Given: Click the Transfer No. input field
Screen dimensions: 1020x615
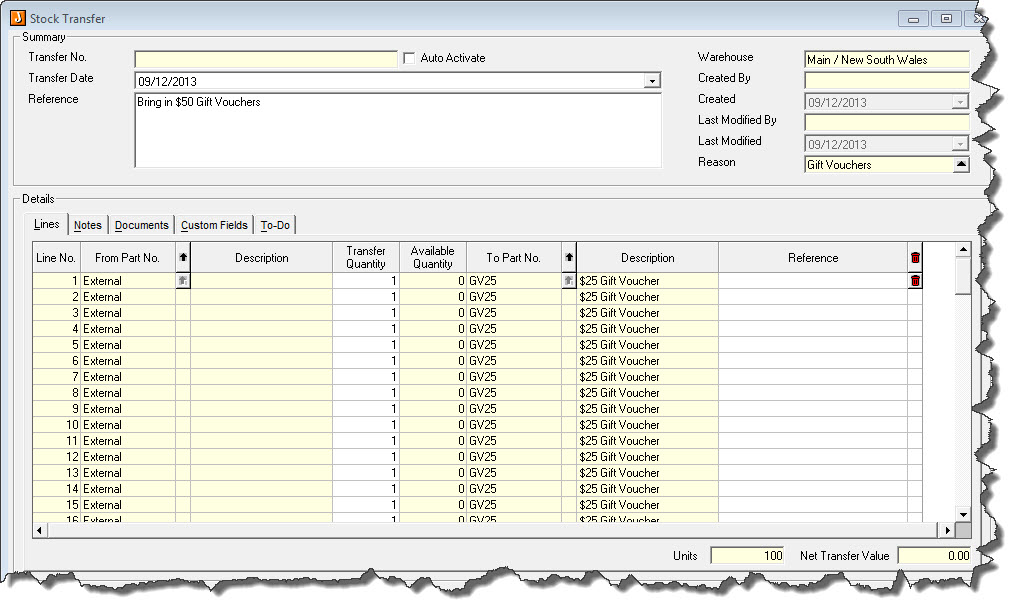Looking at the screenshot, I should (x=266, y=60).
